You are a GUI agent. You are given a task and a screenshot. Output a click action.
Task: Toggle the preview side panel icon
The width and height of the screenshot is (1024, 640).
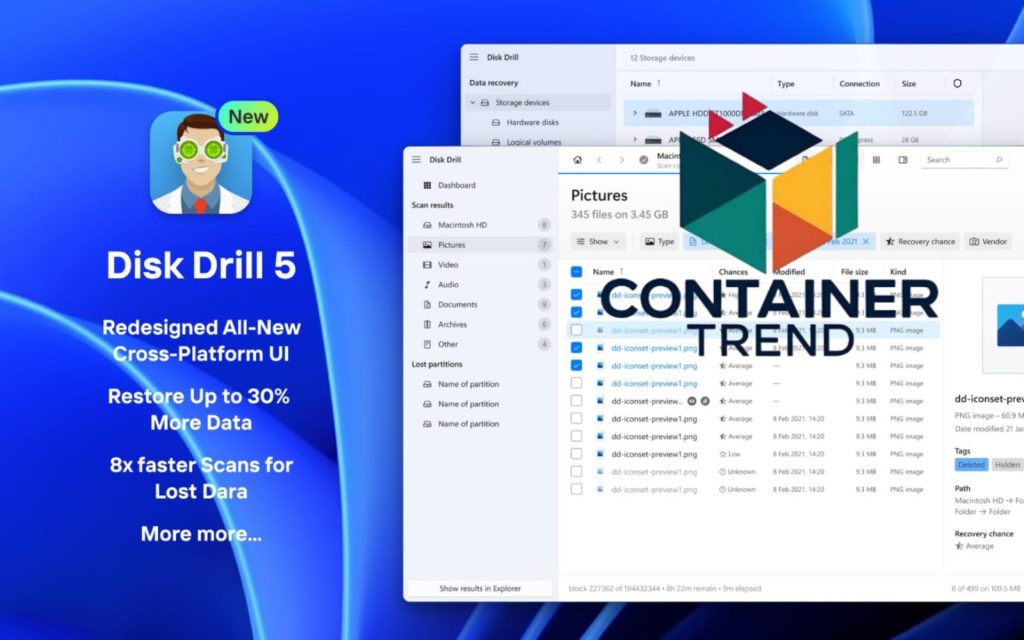click(x=903, y=159)
